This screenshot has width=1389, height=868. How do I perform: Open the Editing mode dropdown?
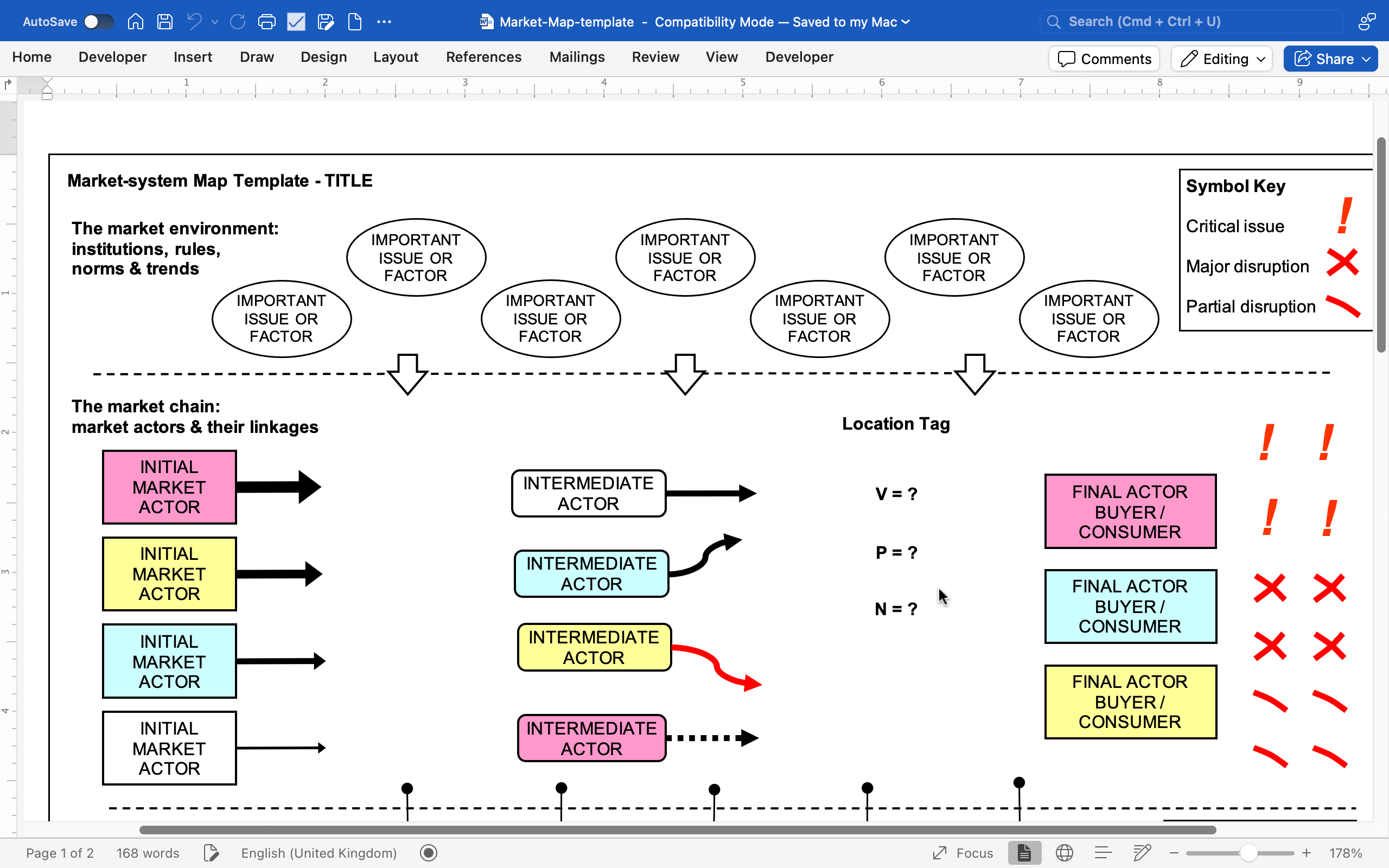pos(1222,59)
